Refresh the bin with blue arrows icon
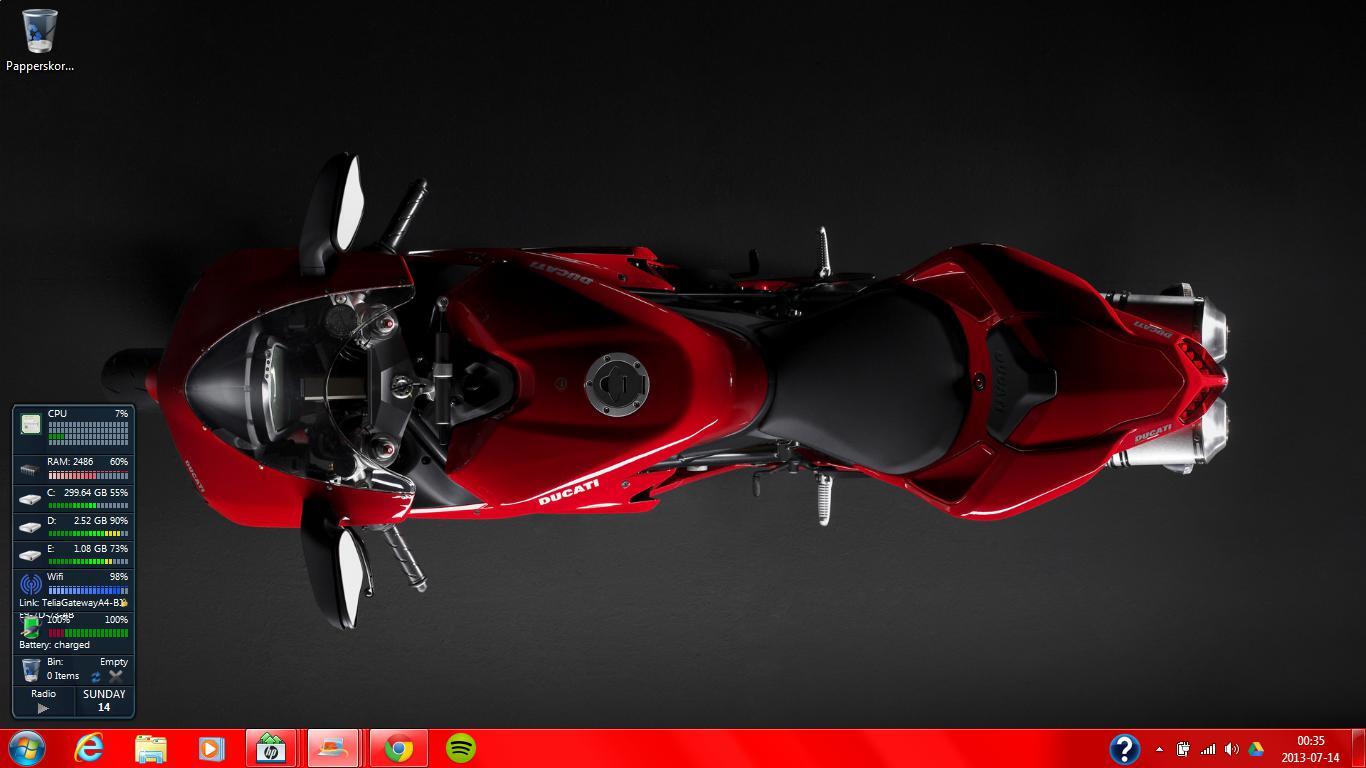The width and height of the screenshot is (1366, 768). click(97, 677)
